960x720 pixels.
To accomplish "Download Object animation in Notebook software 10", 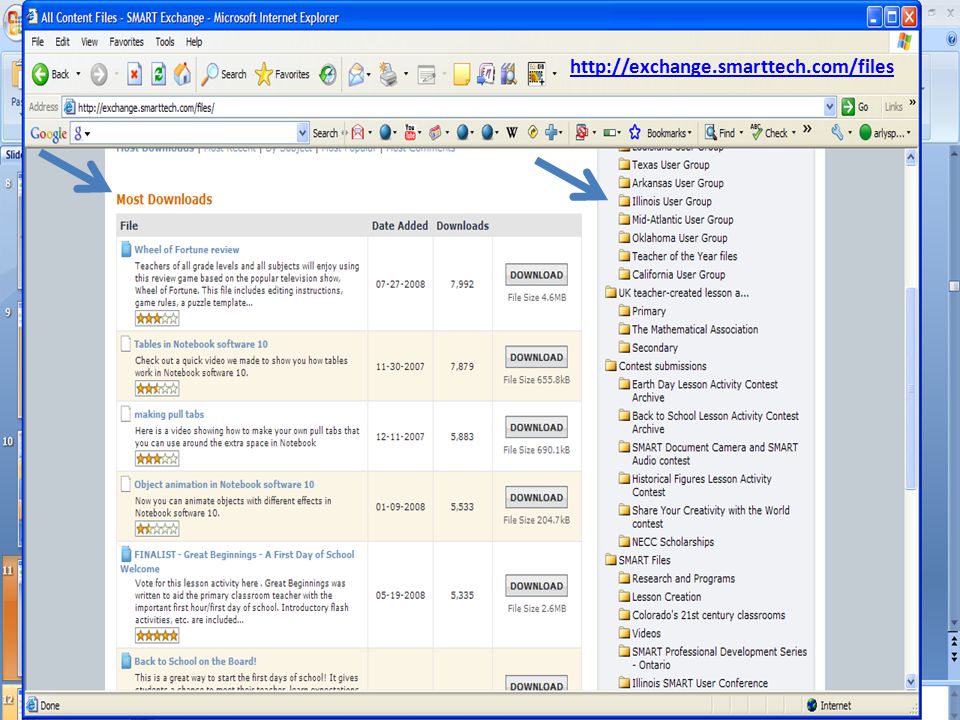I will click(536, 497).
